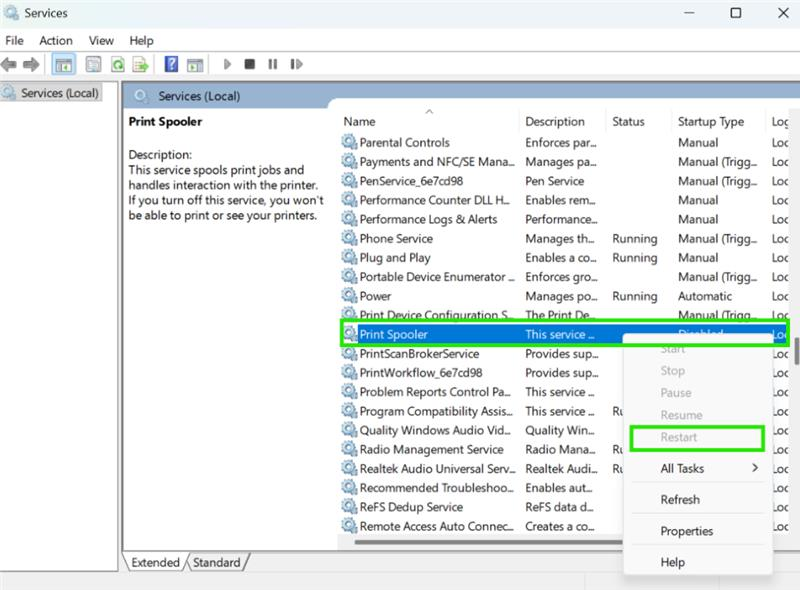Screen dimensions: 800x590
Task: Choose Restart in the context menu
Action: click(697, 437)
